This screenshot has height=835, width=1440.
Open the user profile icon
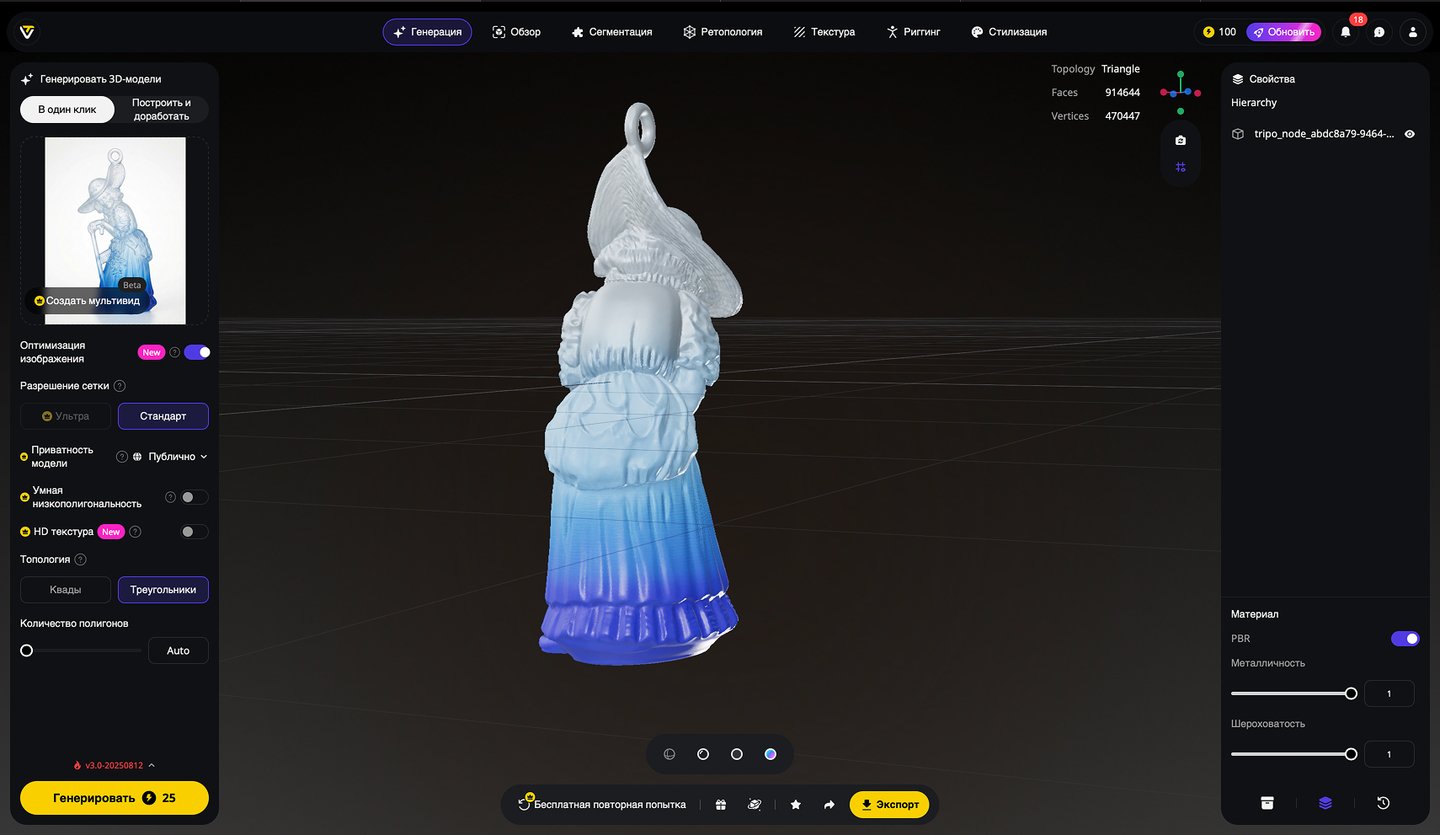coord(1413,32)
